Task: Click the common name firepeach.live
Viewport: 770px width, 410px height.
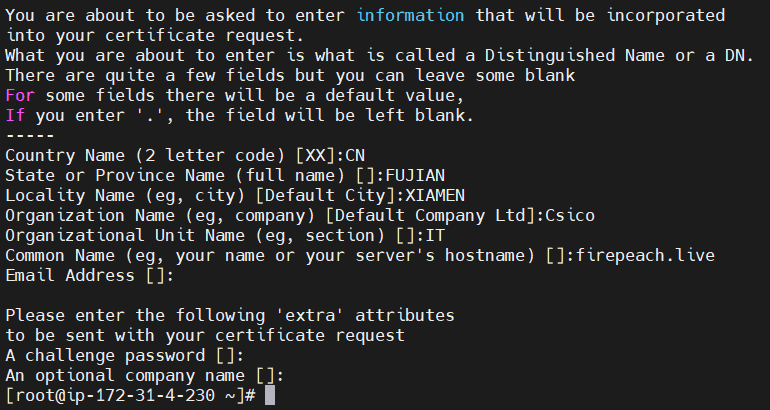Action: tap(645, 255)
